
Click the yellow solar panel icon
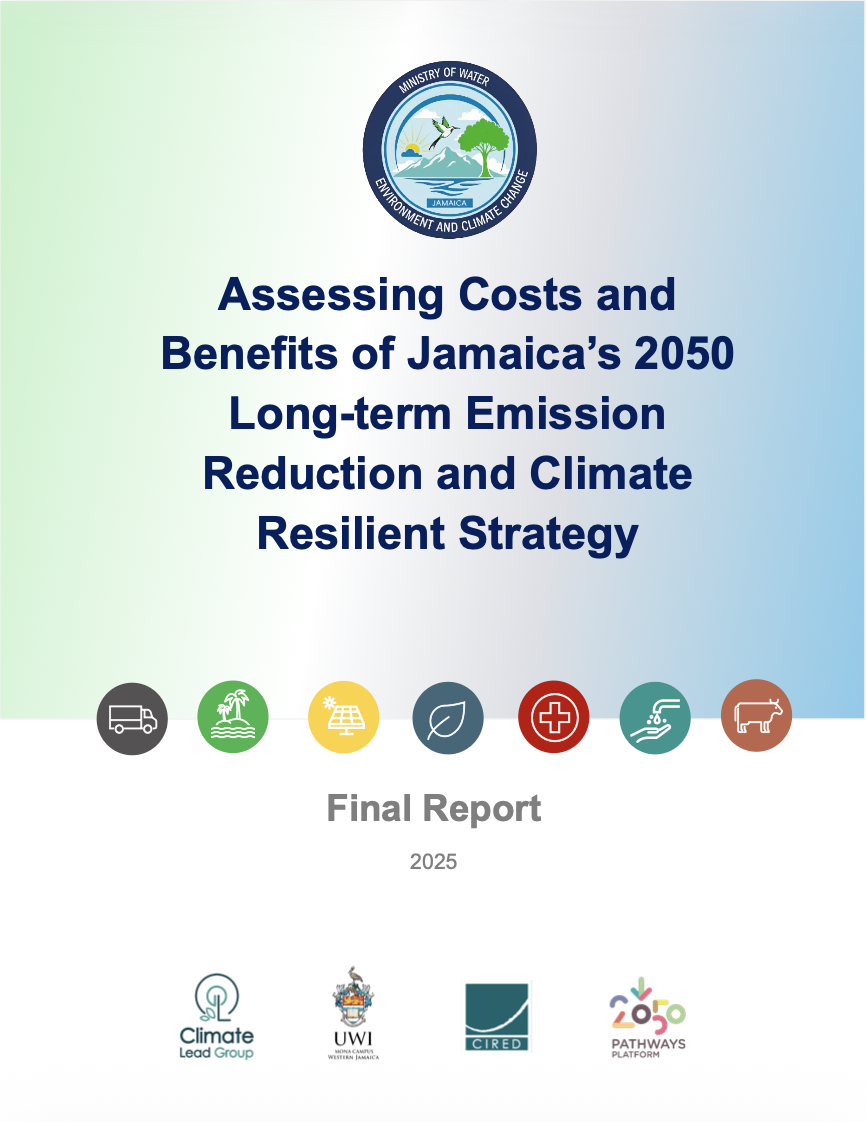(x=344, y=718)
